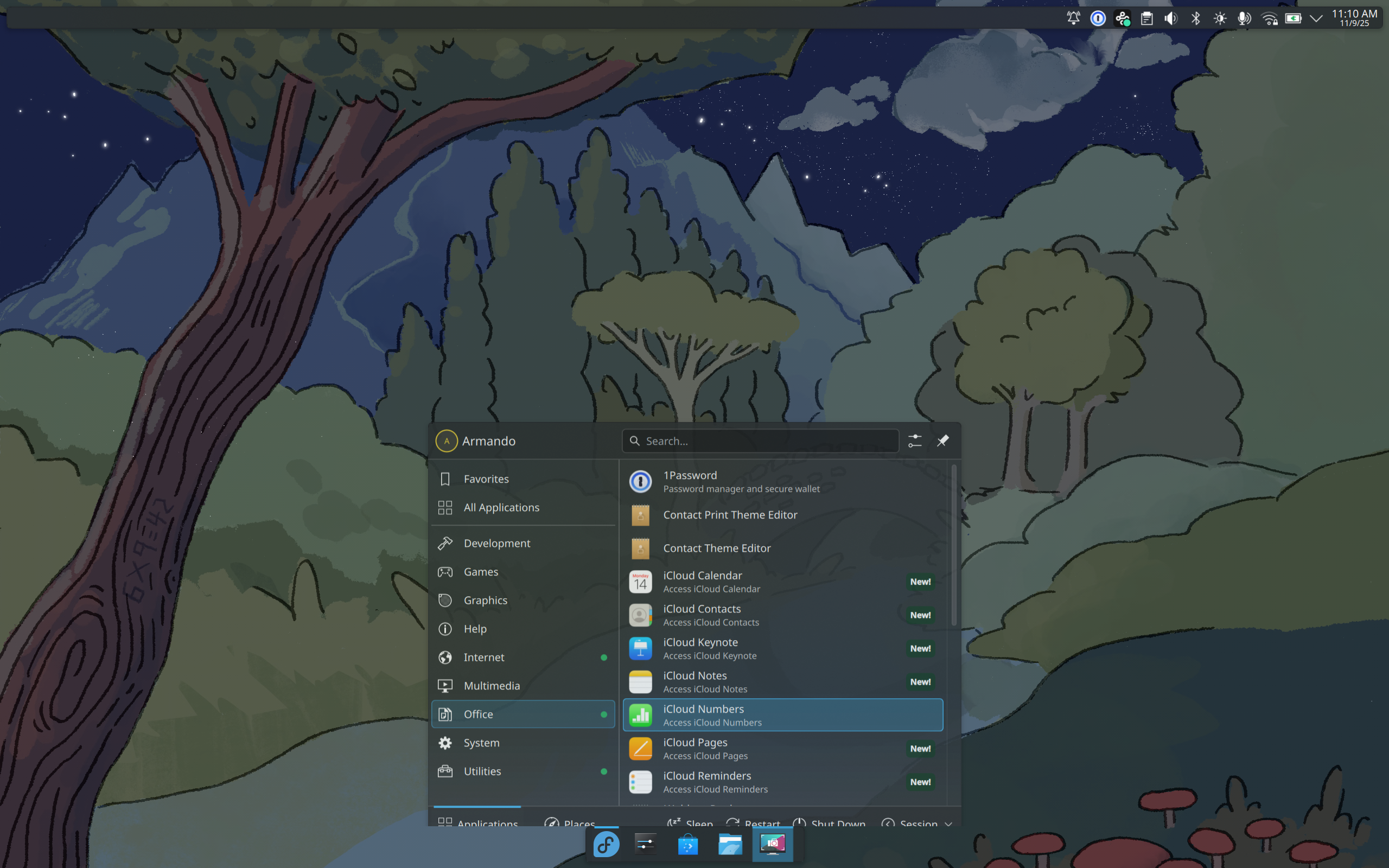Image resolution: width=1389 pixels, height=868 pixels.
Task: Toggle the notifications bell in tray
Action: pos(1073,18)
